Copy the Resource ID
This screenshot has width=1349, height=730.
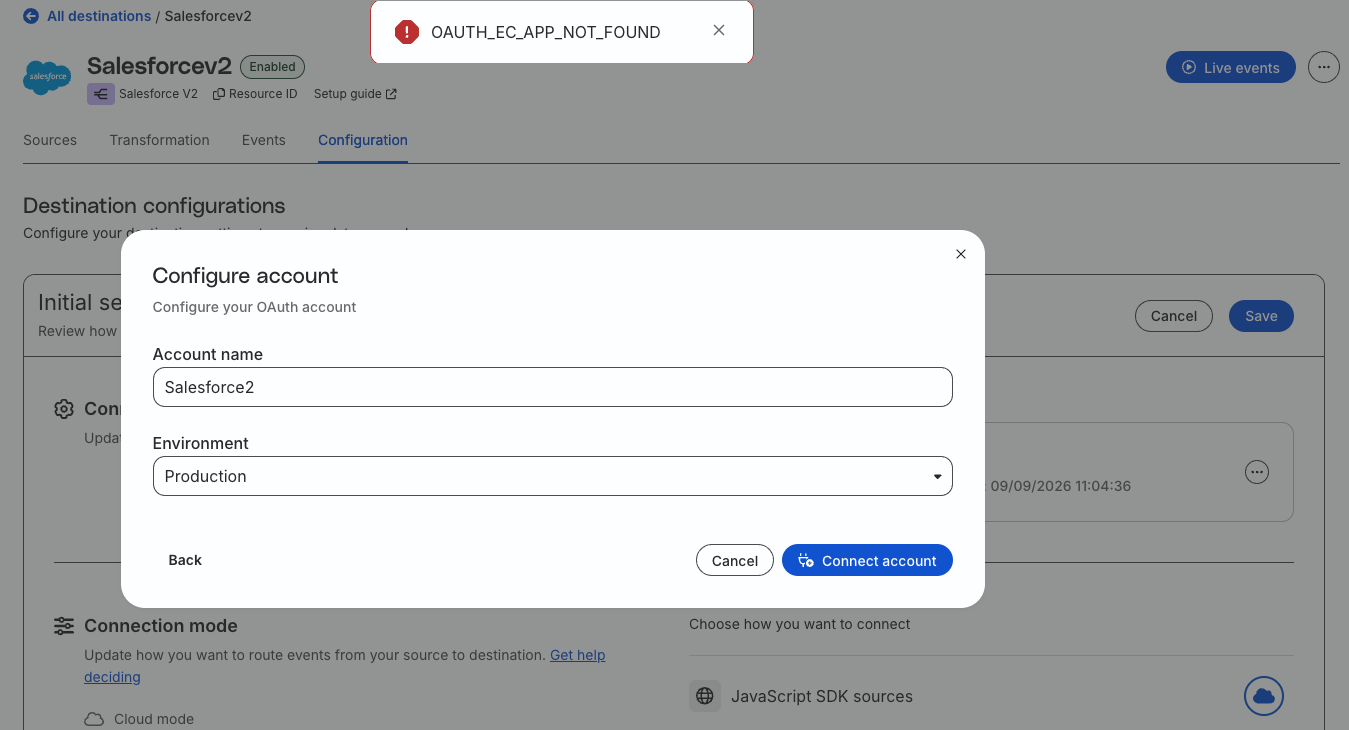255,94
